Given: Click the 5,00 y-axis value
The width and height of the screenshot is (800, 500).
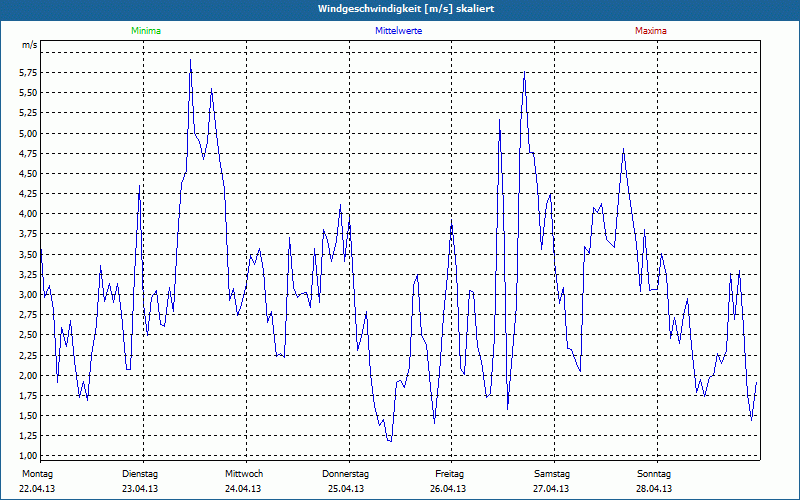Looking at the screenshot, I should coord(28,134).
